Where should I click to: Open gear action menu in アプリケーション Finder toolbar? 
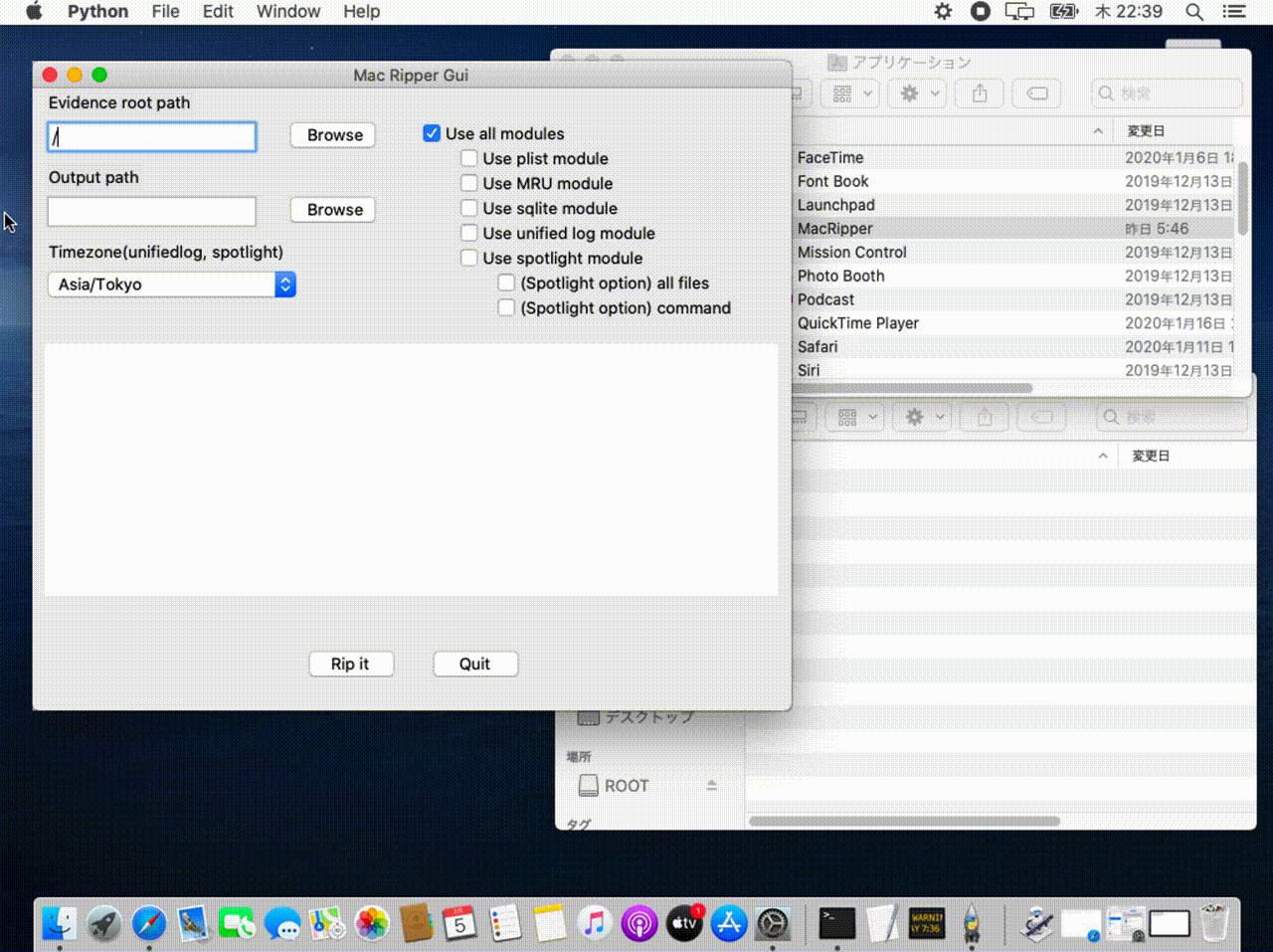tap(919, 94)
